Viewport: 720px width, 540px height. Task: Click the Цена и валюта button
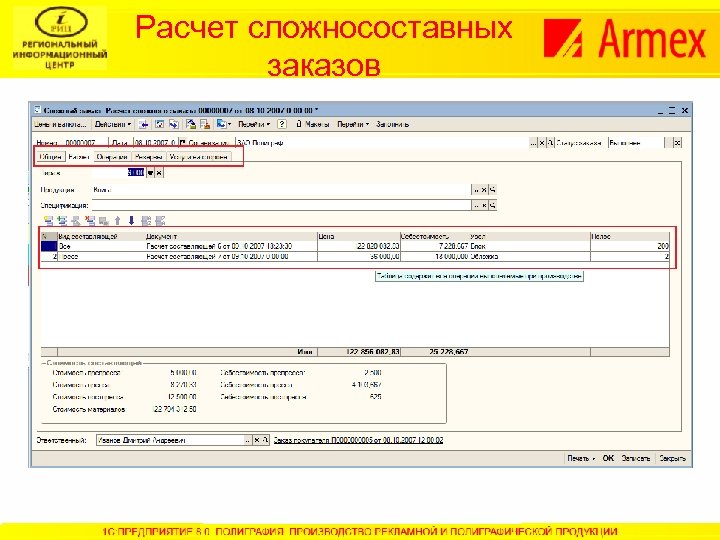[x=60, y=124]
